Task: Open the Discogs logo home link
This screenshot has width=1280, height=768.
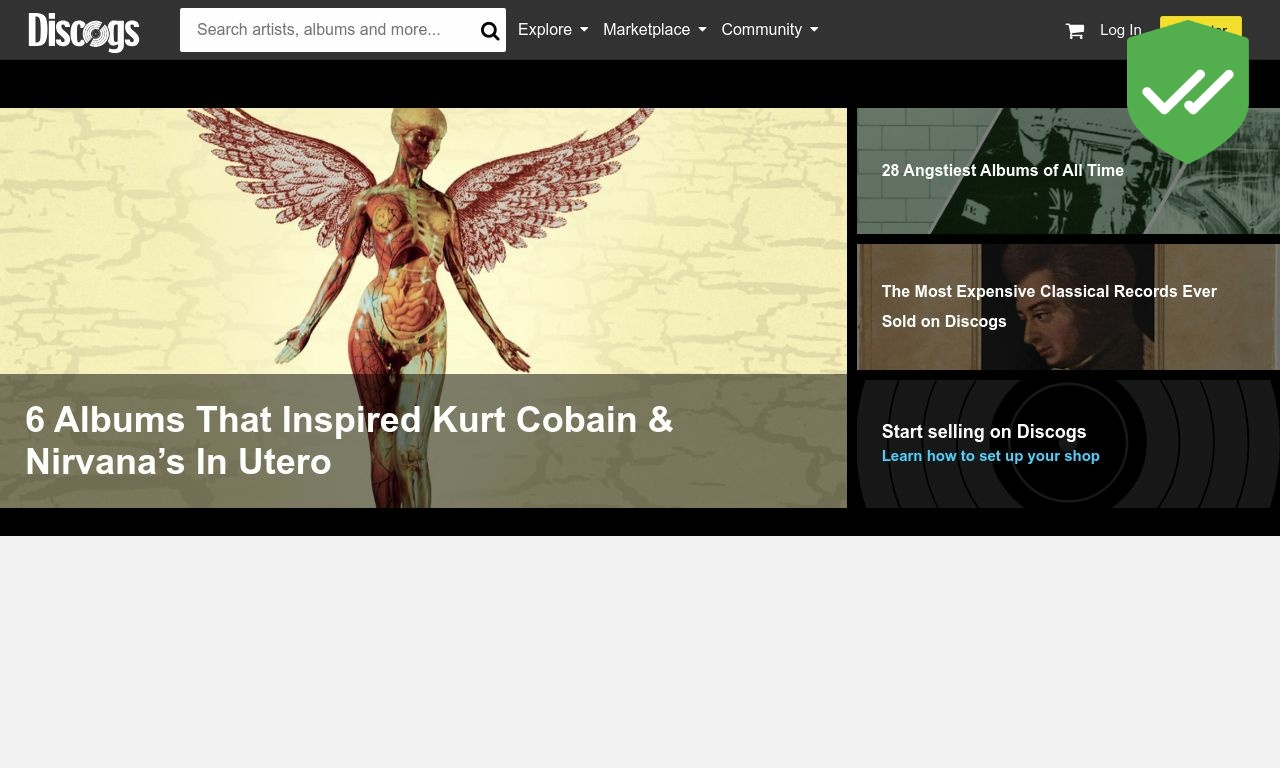Action: point(84,31)
